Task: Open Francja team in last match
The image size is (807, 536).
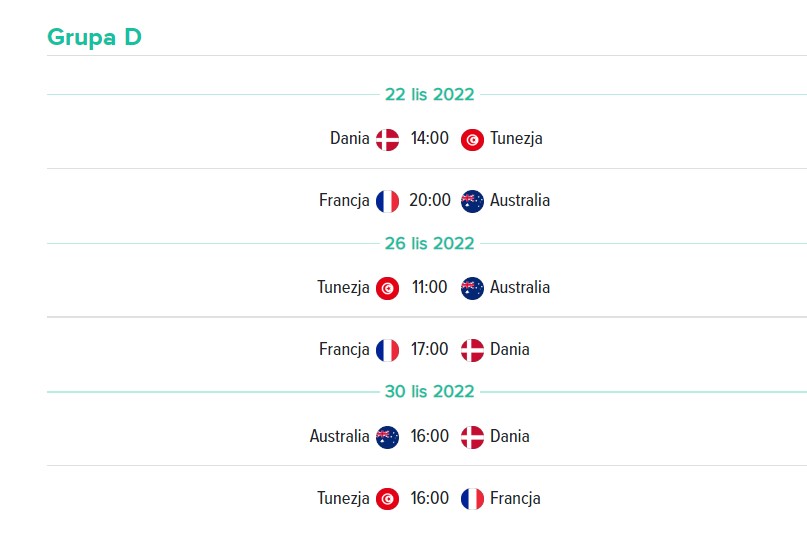Action: click(515, 498)
